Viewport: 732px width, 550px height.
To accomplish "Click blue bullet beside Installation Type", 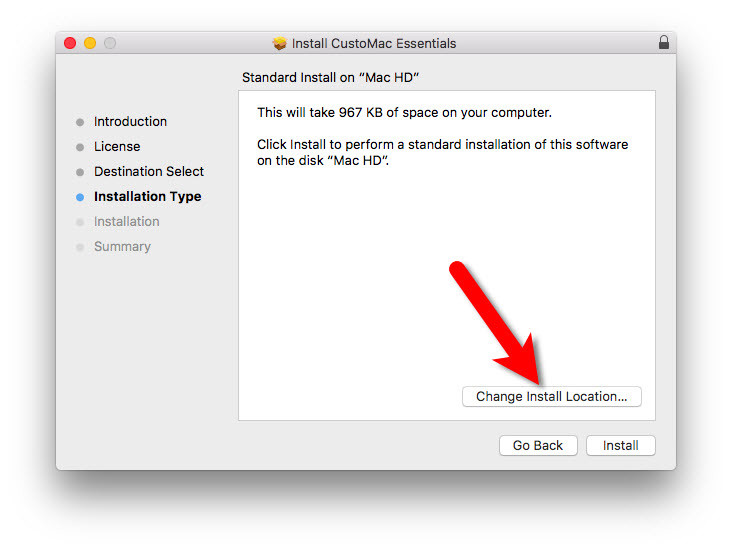I will [x=80, y=197].
